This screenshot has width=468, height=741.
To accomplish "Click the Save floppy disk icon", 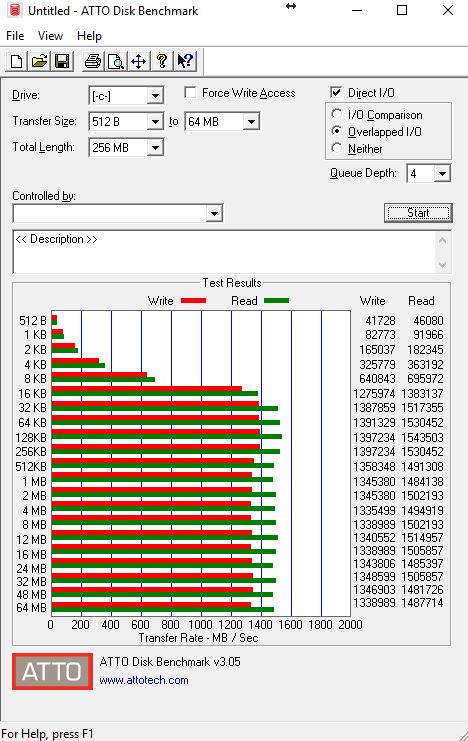I will [62, 61].
